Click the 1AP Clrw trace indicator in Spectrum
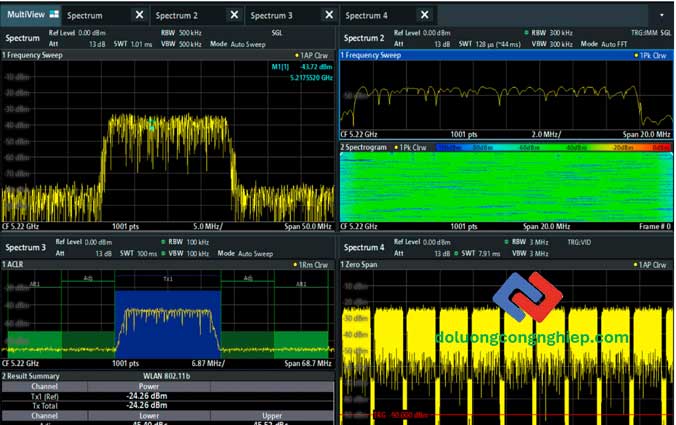Viewport: 676px width, 425px height. tap(314, 55)
